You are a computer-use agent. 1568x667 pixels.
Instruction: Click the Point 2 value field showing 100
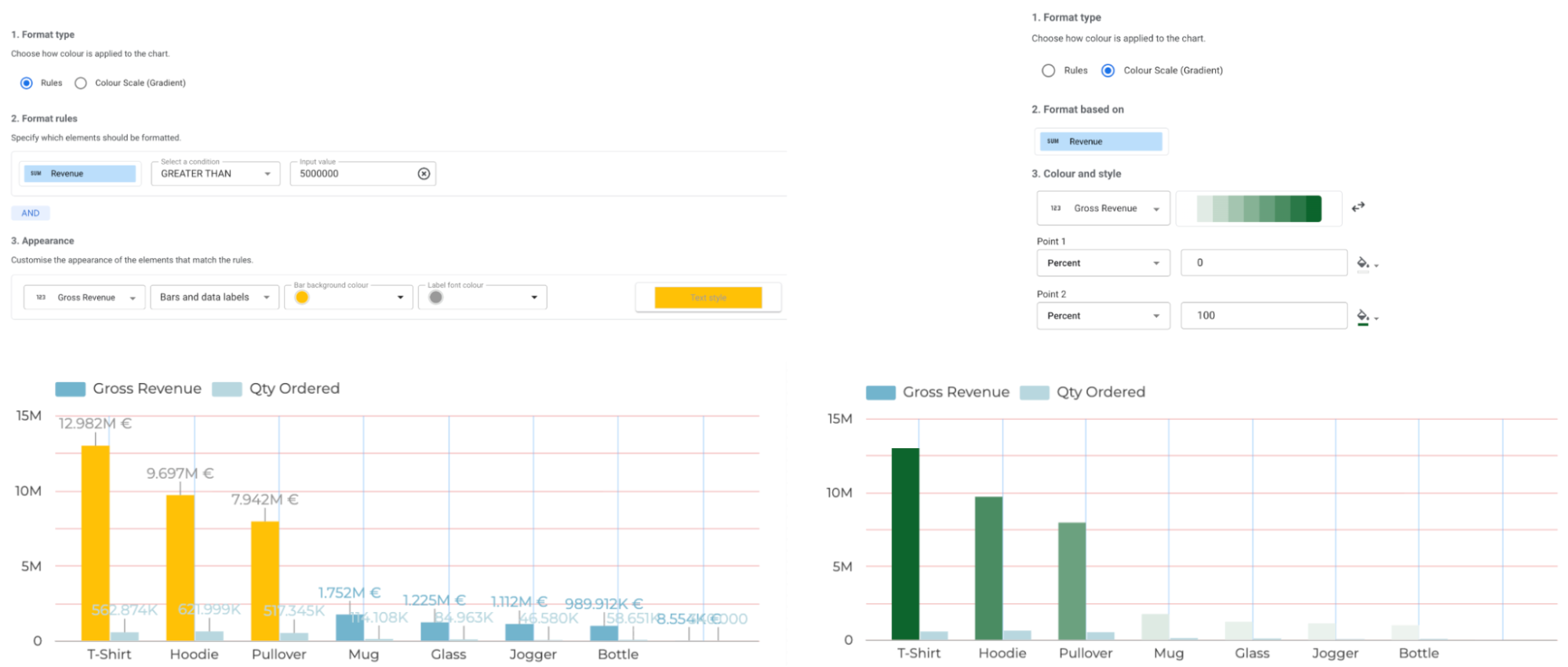(x=1264, y=315)
